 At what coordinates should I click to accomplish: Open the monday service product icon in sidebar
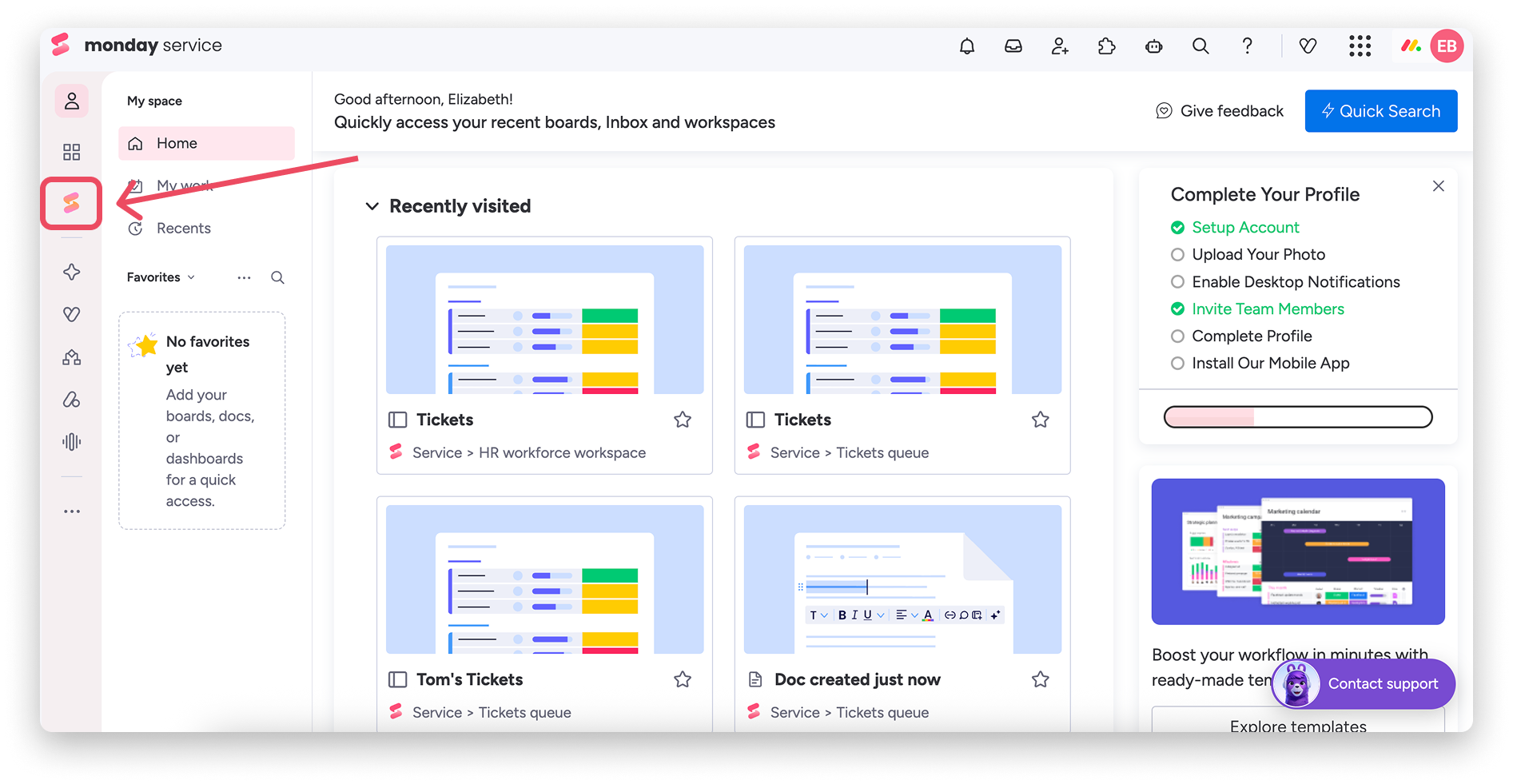pos(71,203)
